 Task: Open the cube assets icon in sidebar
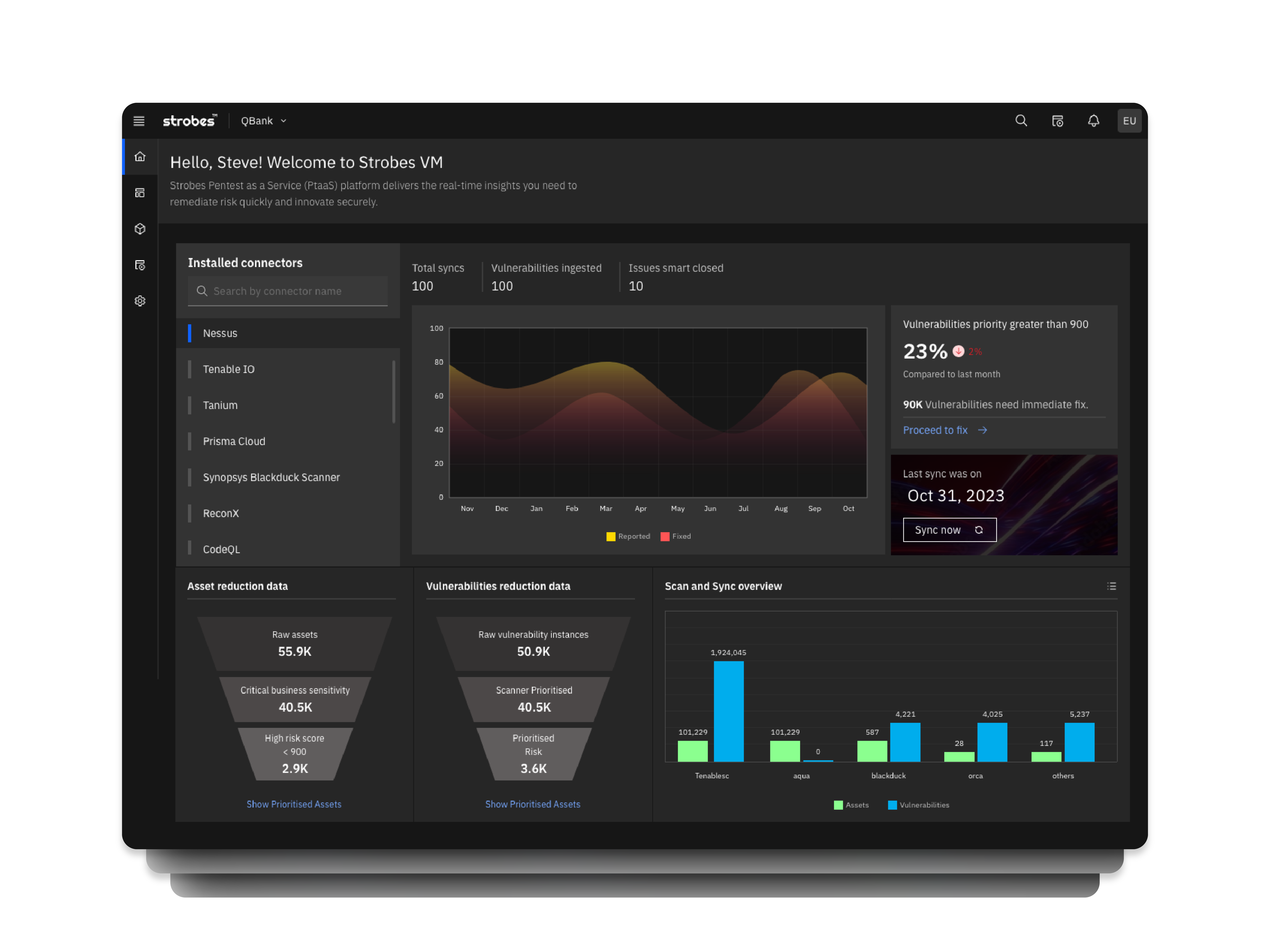pyautogui.click(x=140, y=229)
